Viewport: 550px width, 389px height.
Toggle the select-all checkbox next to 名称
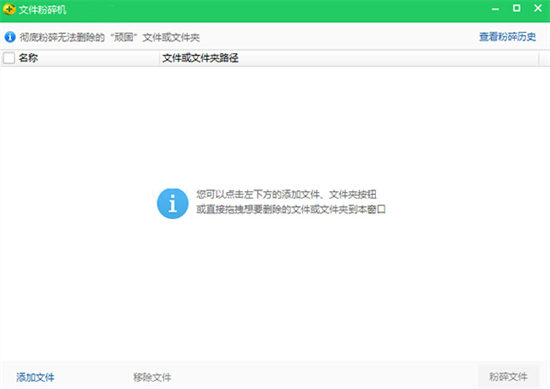click(9, 58)
